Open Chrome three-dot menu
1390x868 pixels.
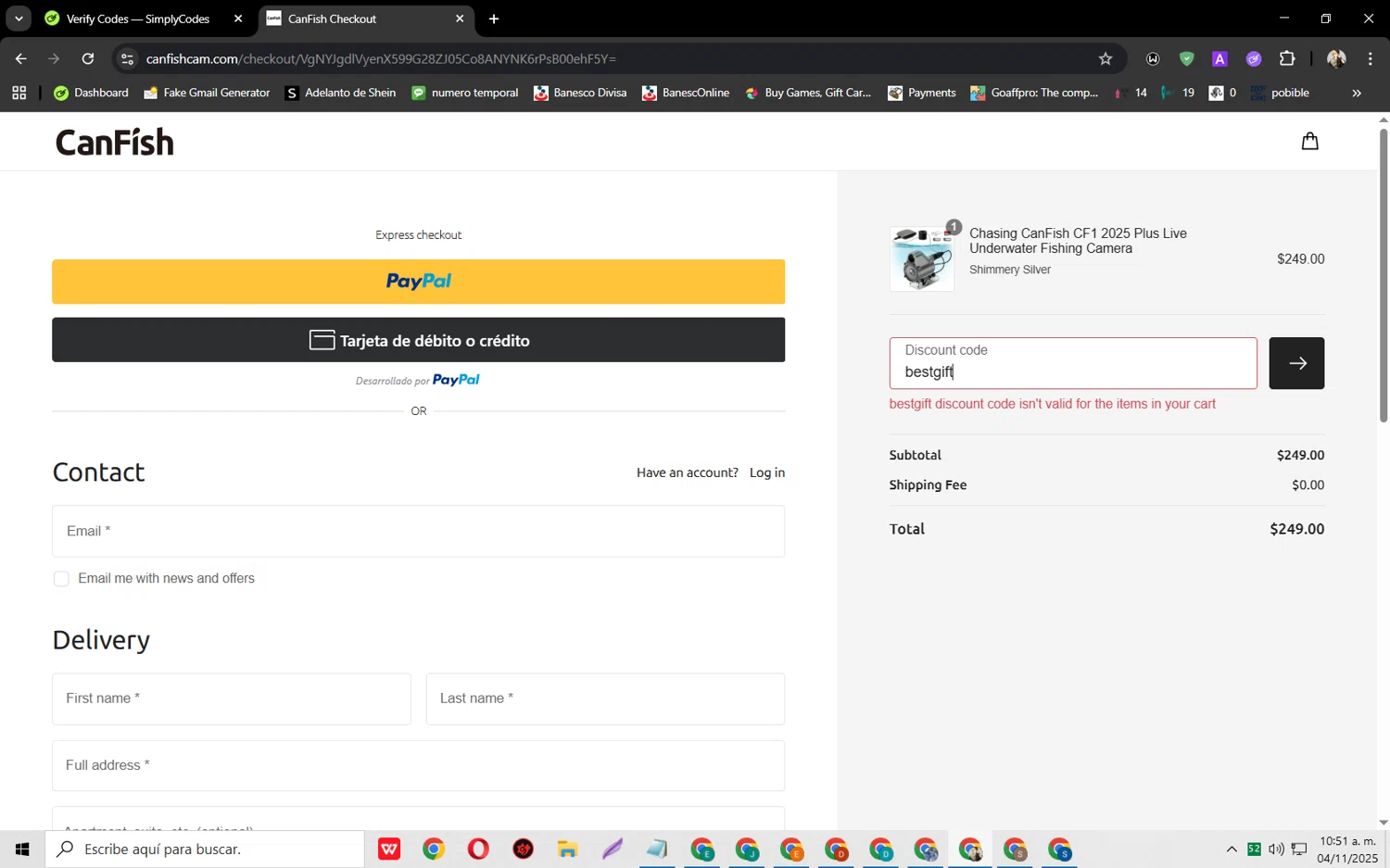click(x=1370, y=58)
